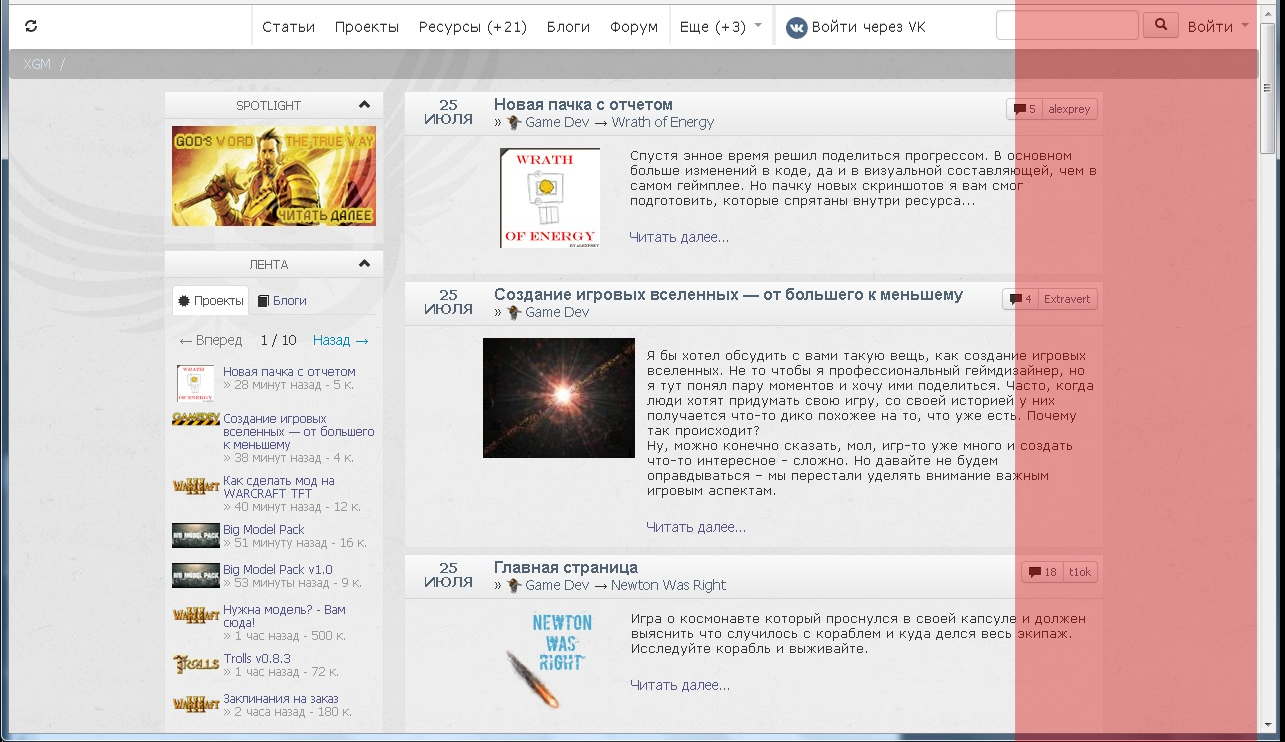
Task: Click the 1 / 10 page indicator
Action: tap(278, 340)
